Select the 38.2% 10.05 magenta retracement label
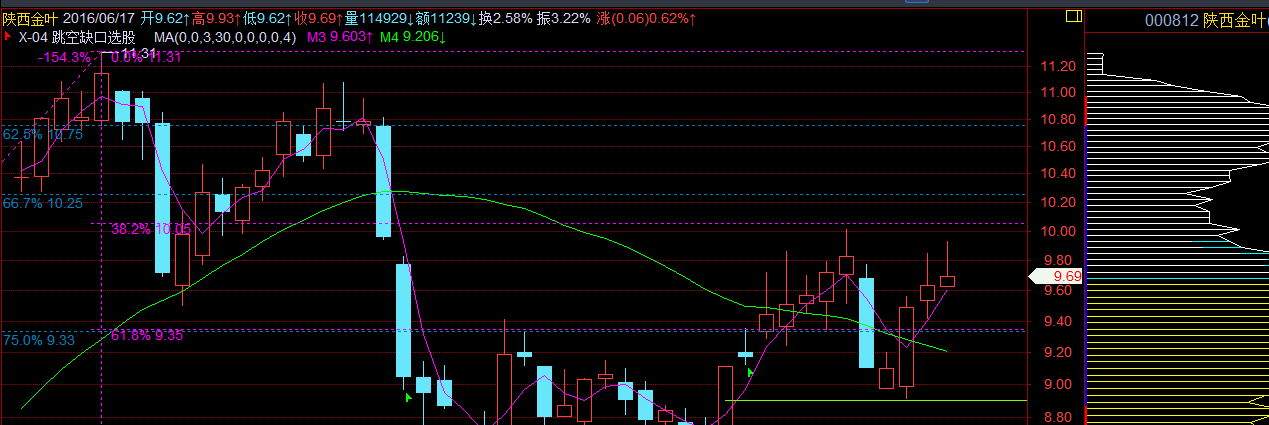 click(150, 229)
